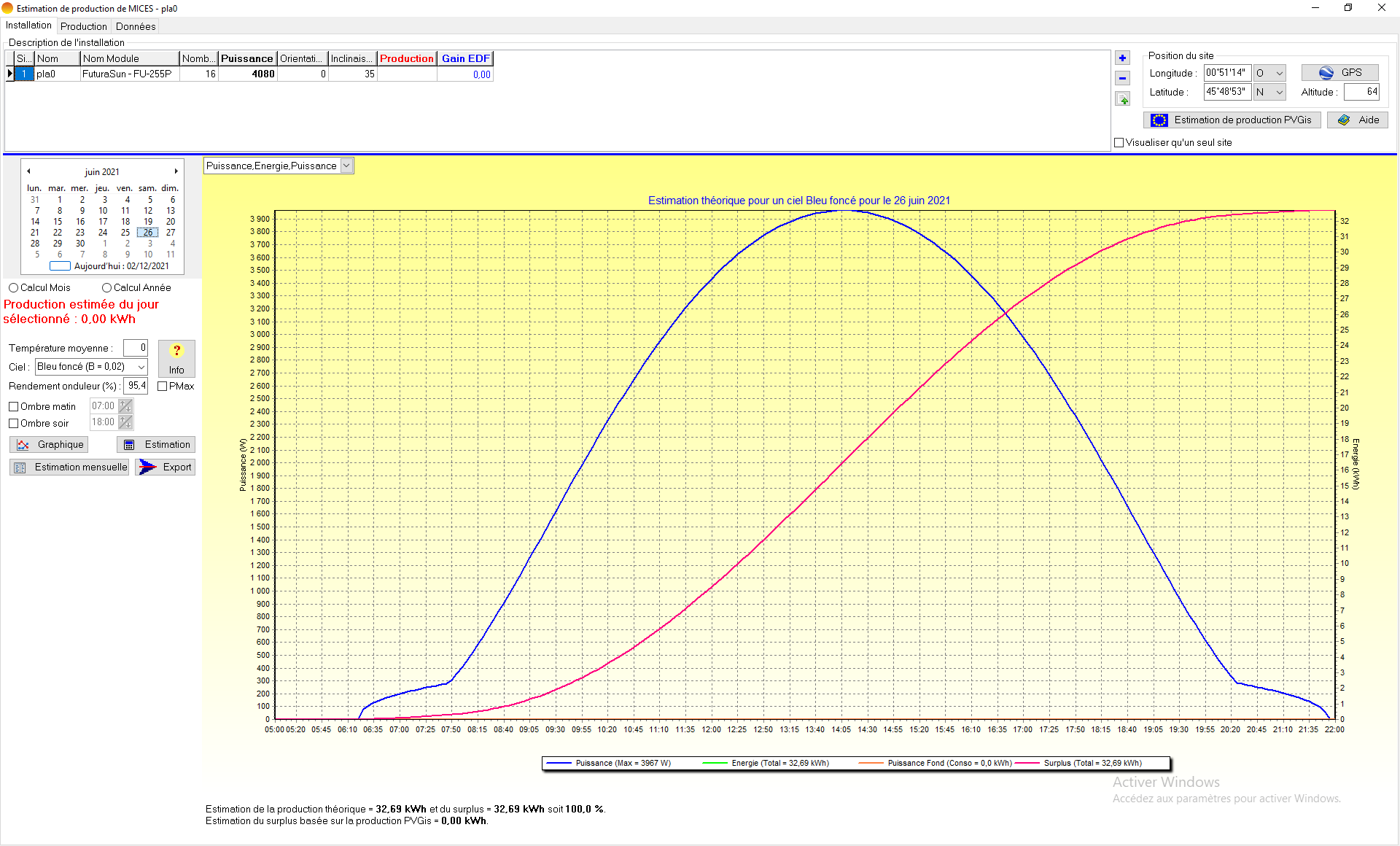Expand the Puissance,Energie,Puissance chart selector
Screen dimensions: 1400x846
click(346, 166)
